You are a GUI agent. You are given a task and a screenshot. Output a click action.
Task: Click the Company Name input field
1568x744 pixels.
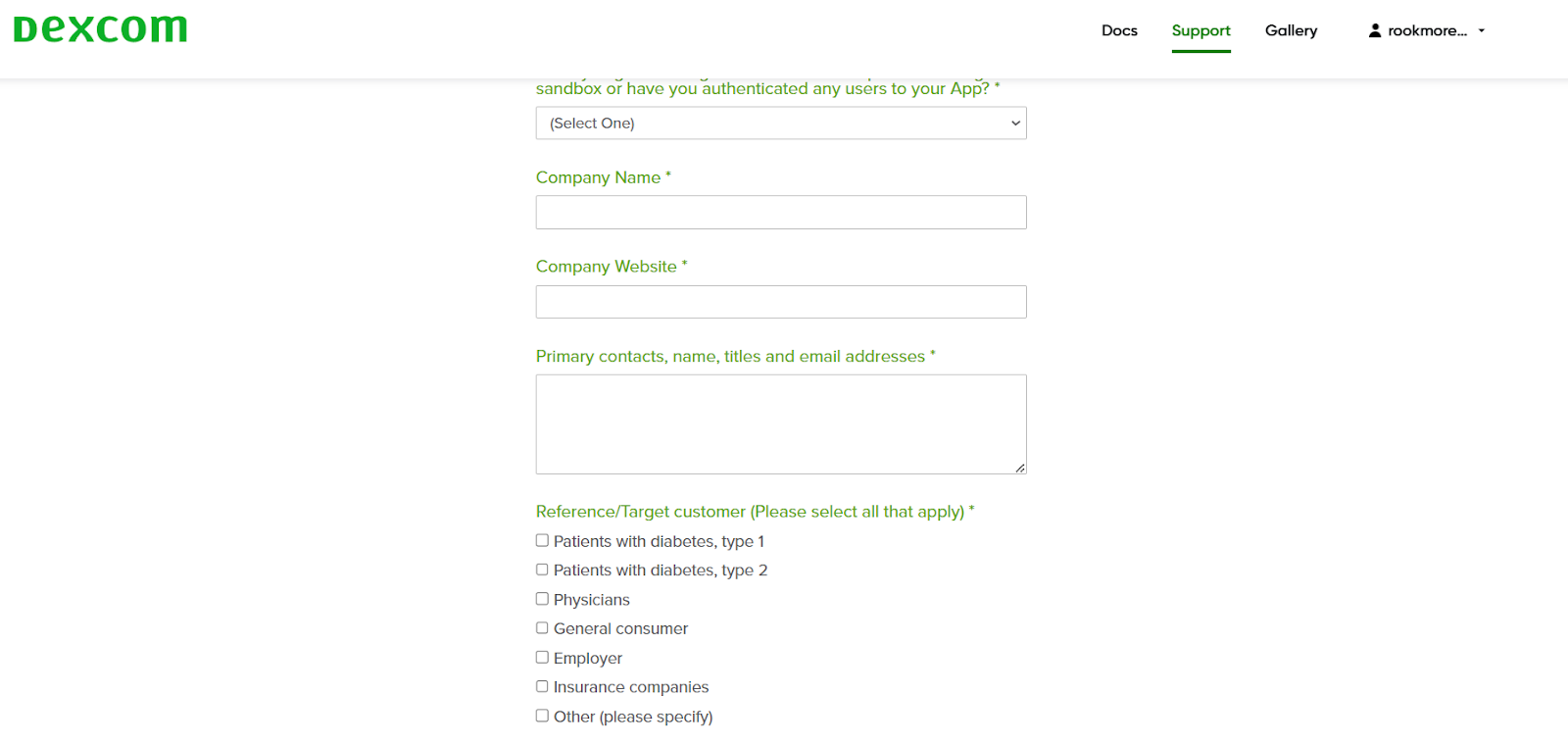click(x=780, y=213)
